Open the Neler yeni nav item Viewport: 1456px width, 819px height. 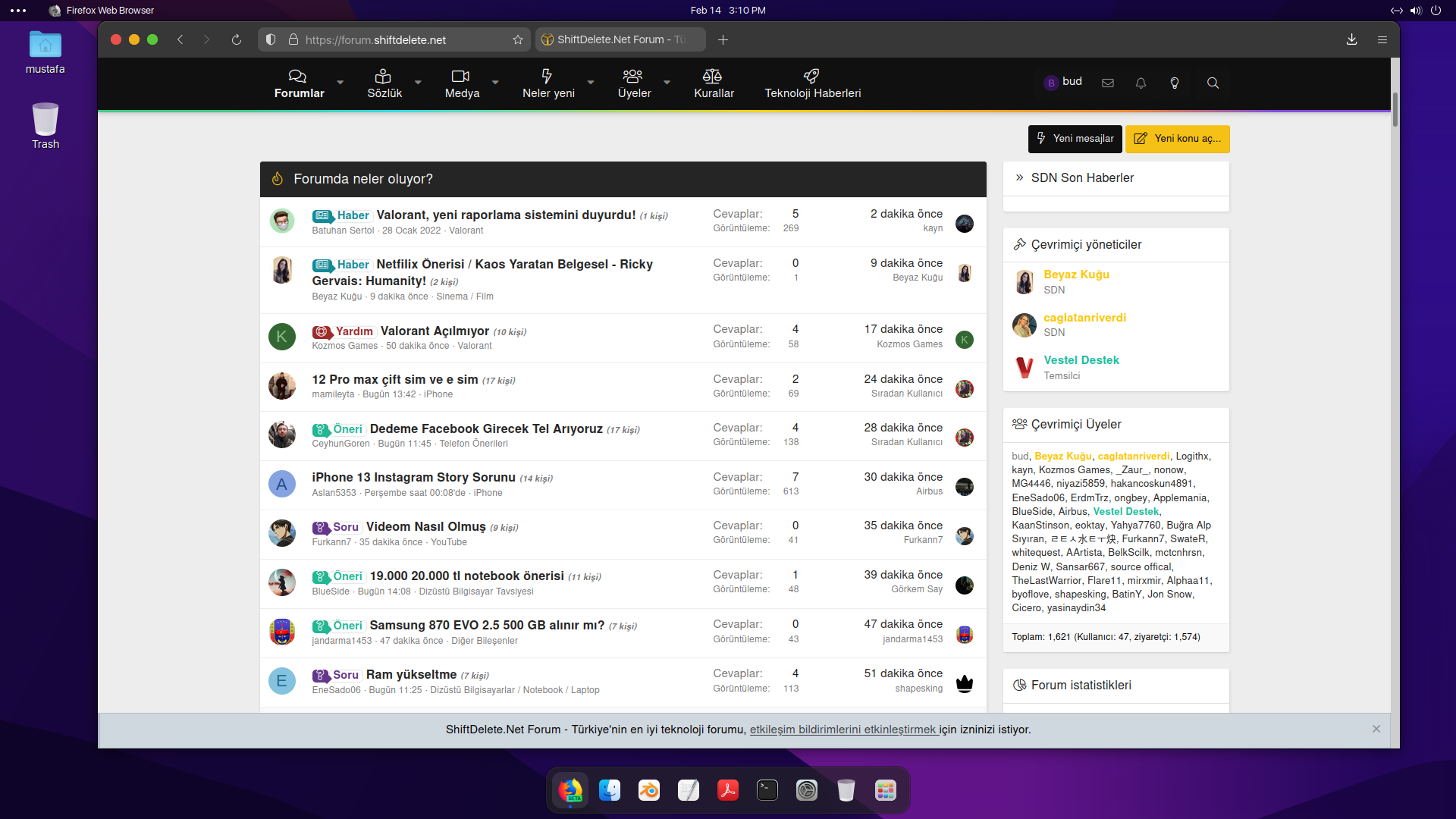[548, 83]
